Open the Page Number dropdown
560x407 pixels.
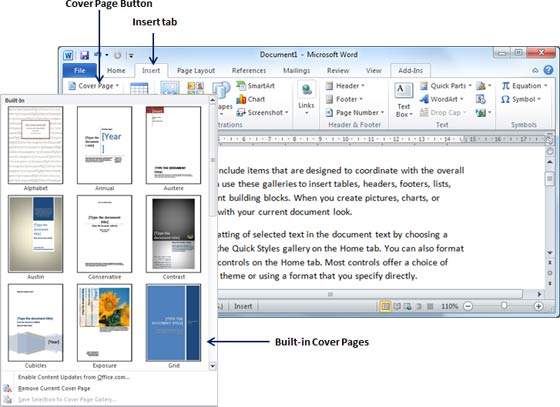(355, 112)
